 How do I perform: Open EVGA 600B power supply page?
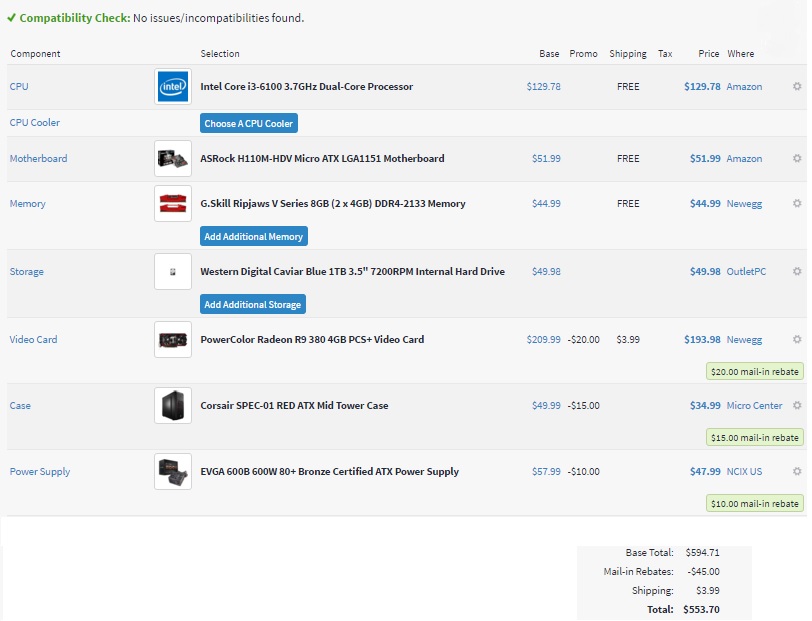click(329, 471)
